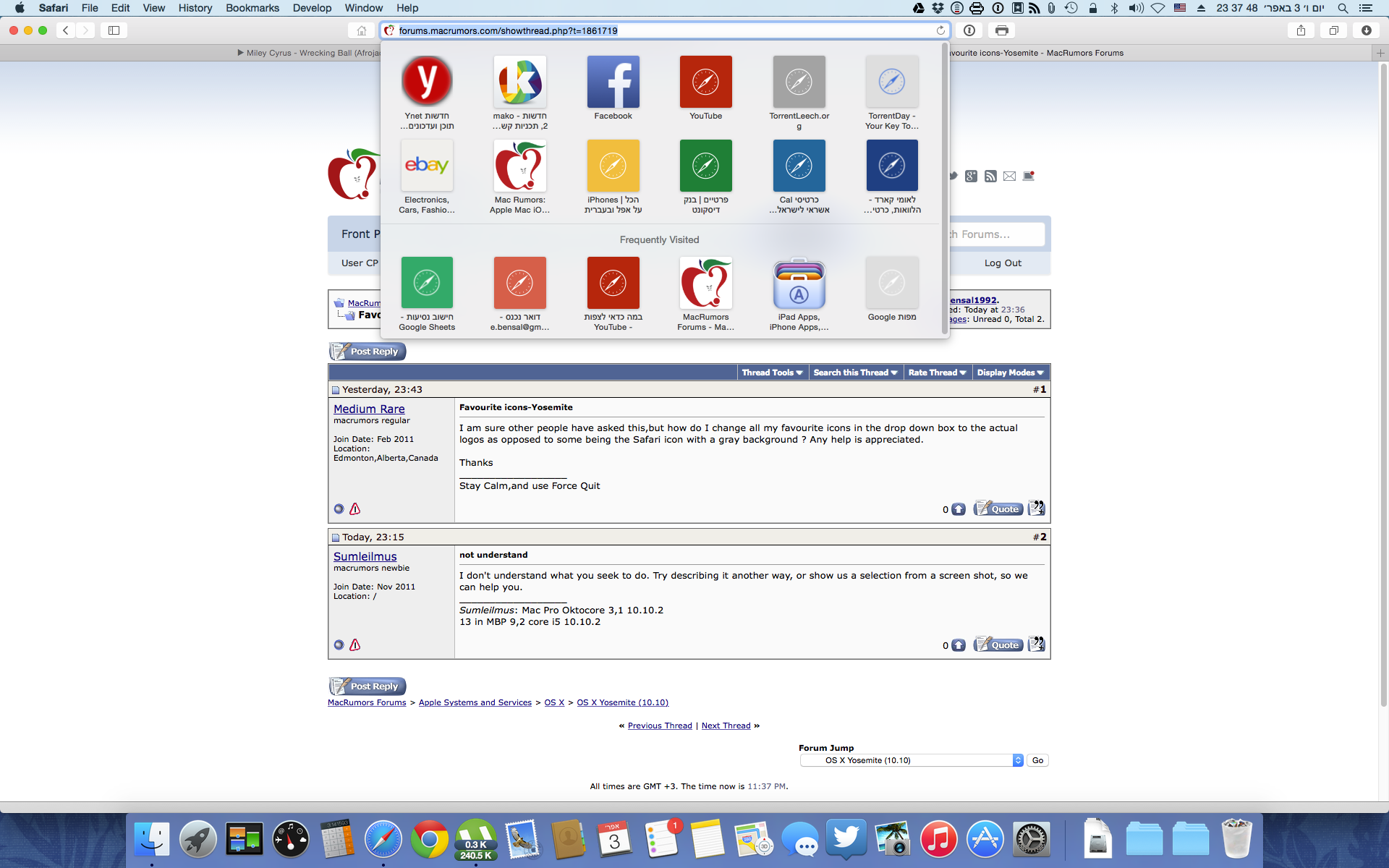Image resolution: width=1389 pixels, height=868 pixels.
Task: Open Search this Thread dropdown
Action: 855,373
